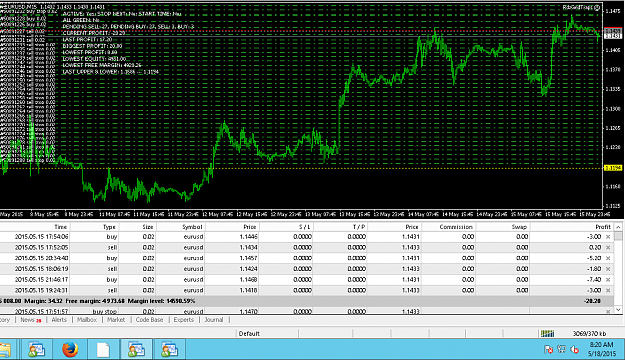
Task: Close the 20:34:40 buy order with its X
Action: [x=608, y=258]
